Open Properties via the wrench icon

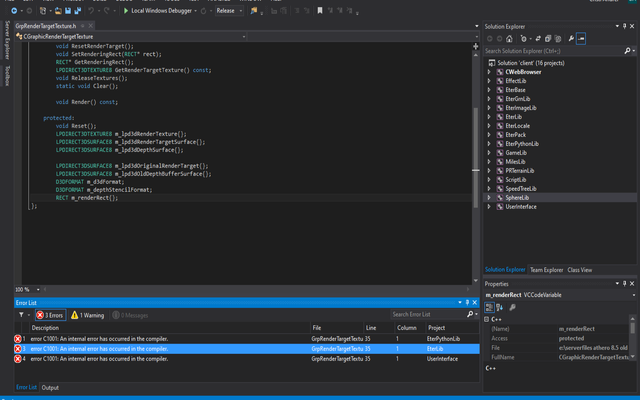point(571,39)
